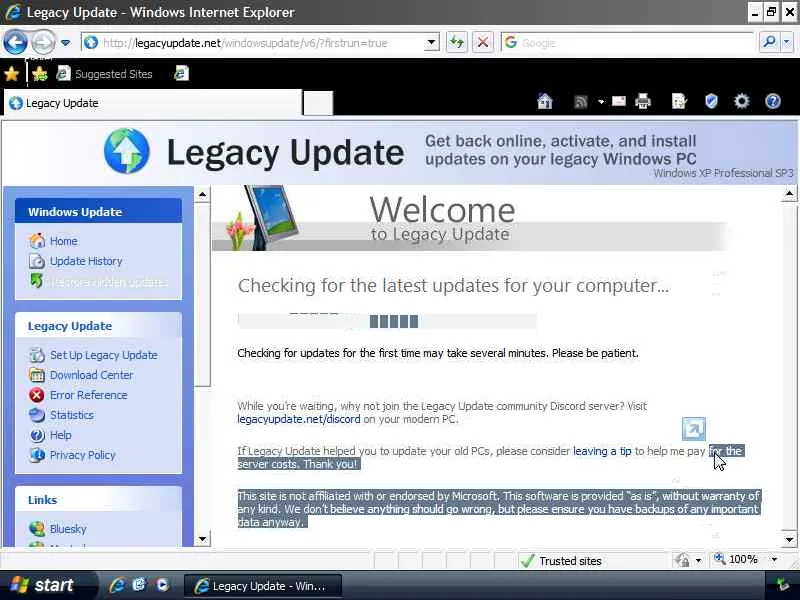The width and height of the screenshot is (800, 600).
Task: Click Restore hidden updates sidebar item
Action: click(x=107, y=282)
